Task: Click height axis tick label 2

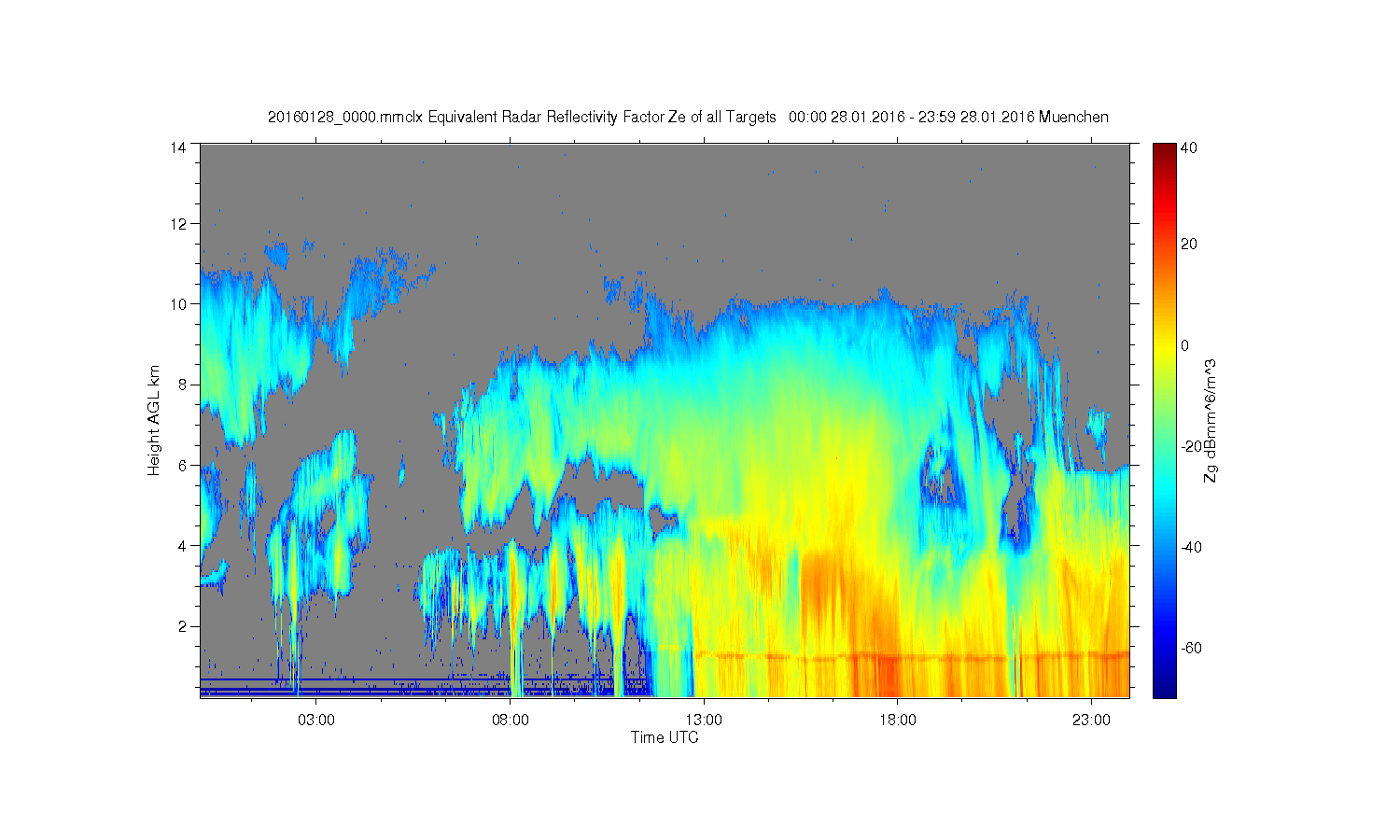Action: pyautogui.click(x=181, y=625)
